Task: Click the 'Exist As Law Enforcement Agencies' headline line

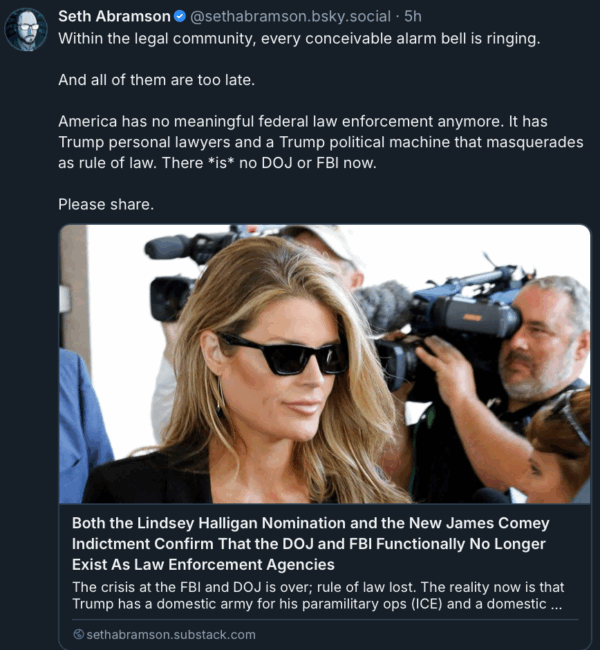Action: 203,565
